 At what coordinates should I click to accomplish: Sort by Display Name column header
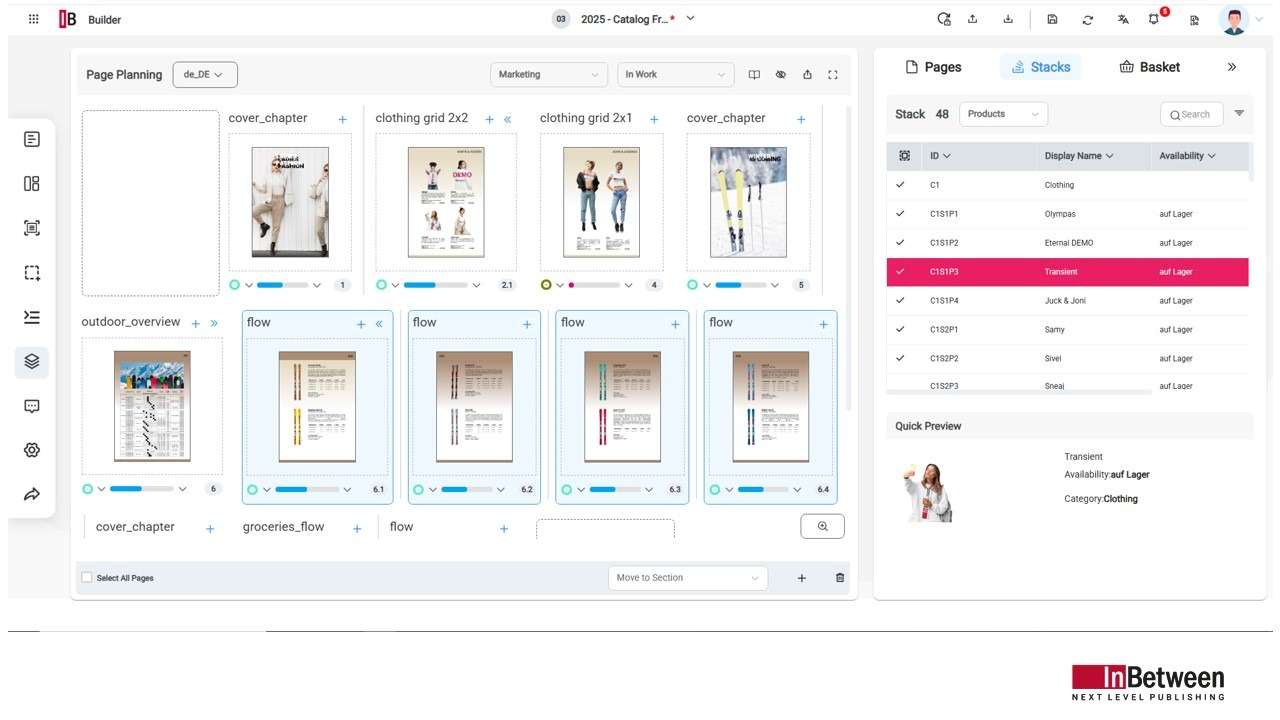[1079, 156]
